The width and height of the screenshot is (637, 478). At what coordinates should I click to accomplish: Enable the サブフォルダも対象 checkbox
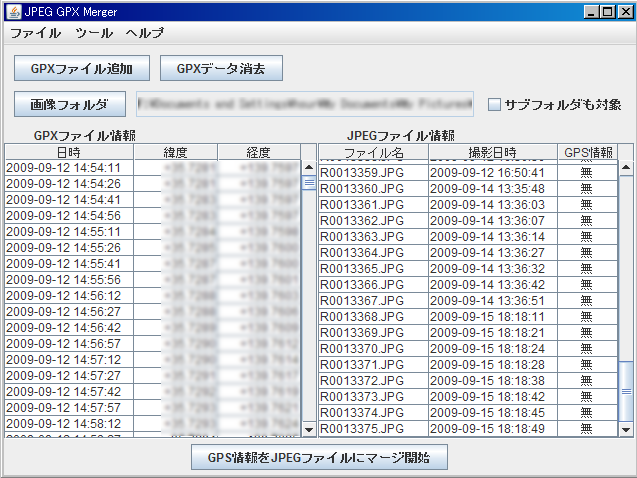pyautogui.click(x=494, y=104)
